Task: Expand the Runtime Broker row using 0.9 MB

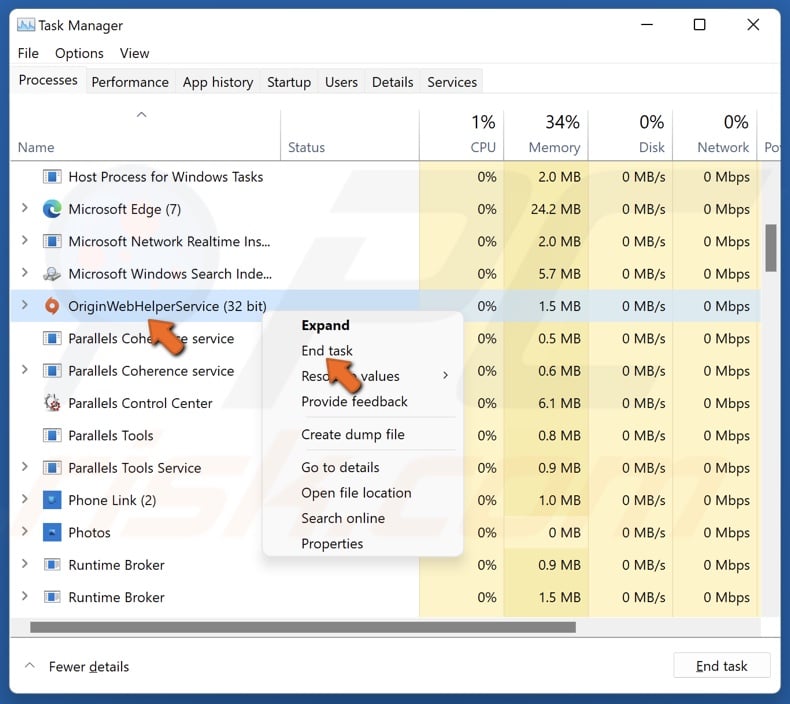Action: click(x=24, y=563)
